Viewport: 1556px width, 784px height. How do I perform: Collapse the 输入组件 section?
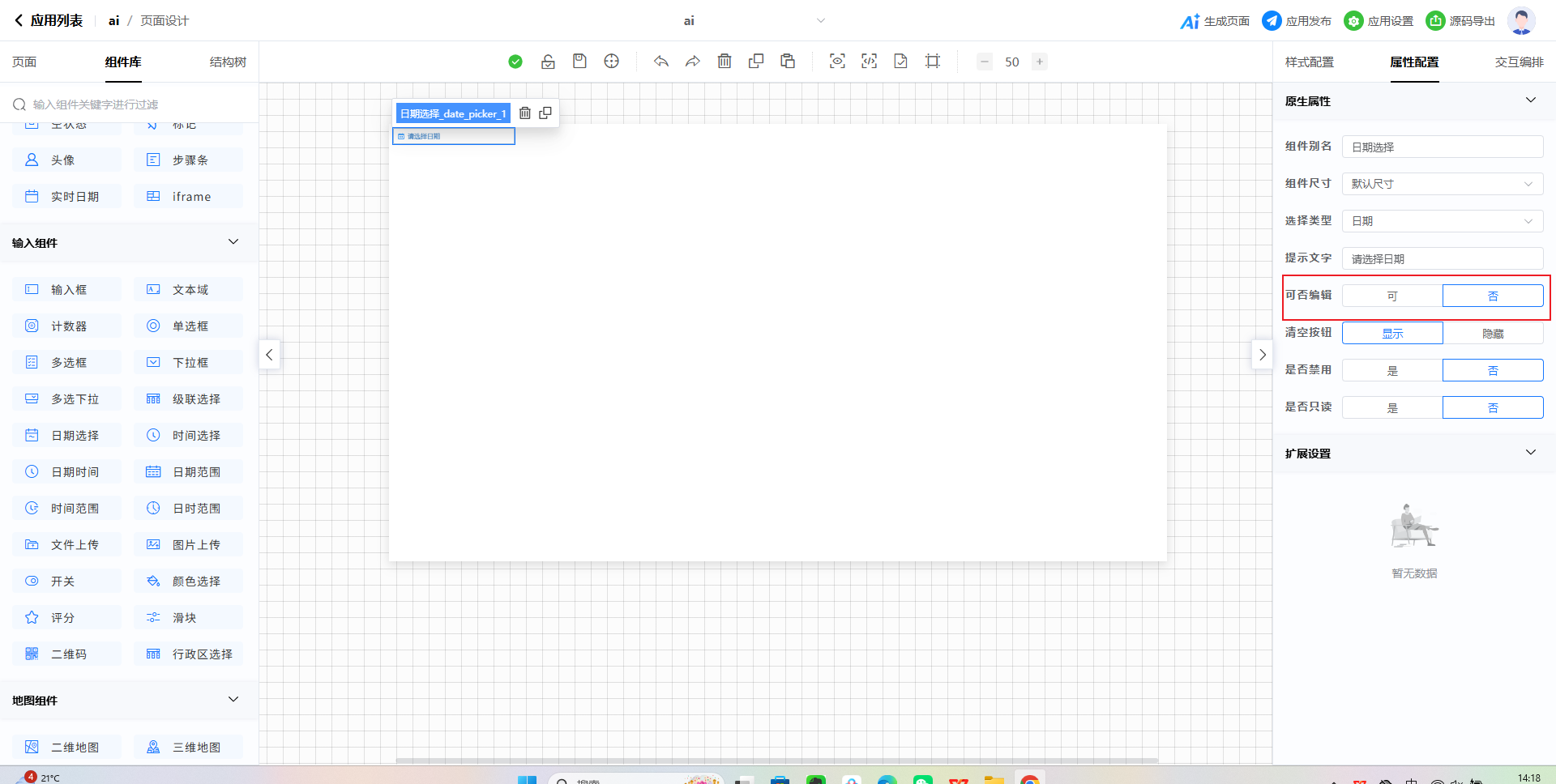click(233, 242)
